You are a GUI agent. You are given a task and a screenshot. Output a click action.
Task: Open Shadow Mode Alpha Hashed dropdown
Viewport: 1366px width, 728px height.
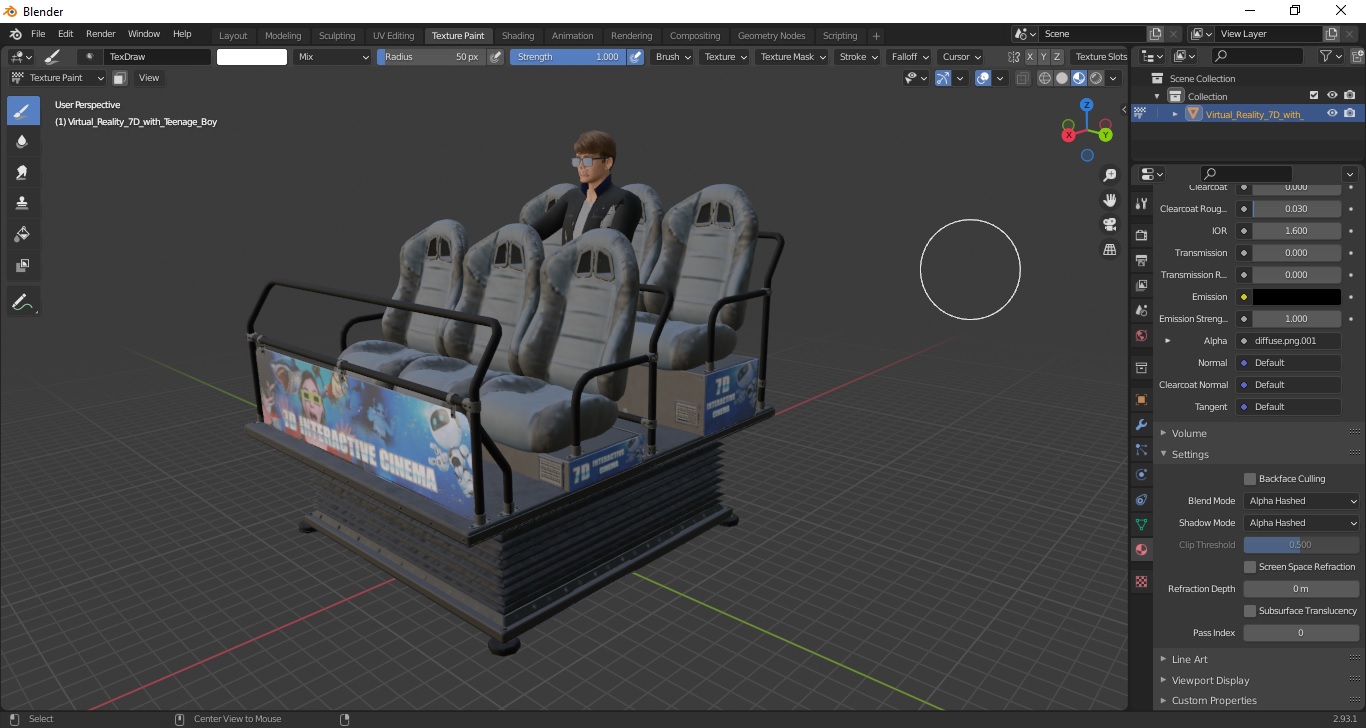pos(1302,523)
